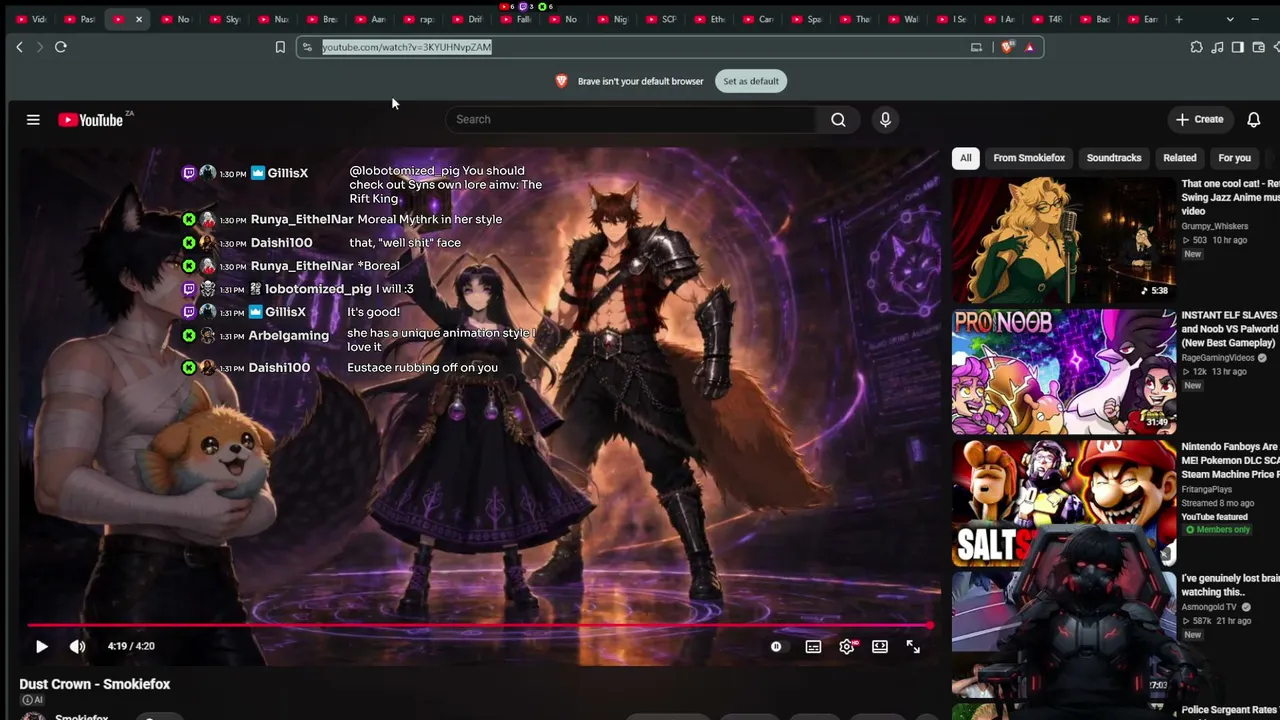Image resolution: width=1280 pixels, height=720 pixels.
Task: Open Brave Shields from the address bar
Action: 1007,47
